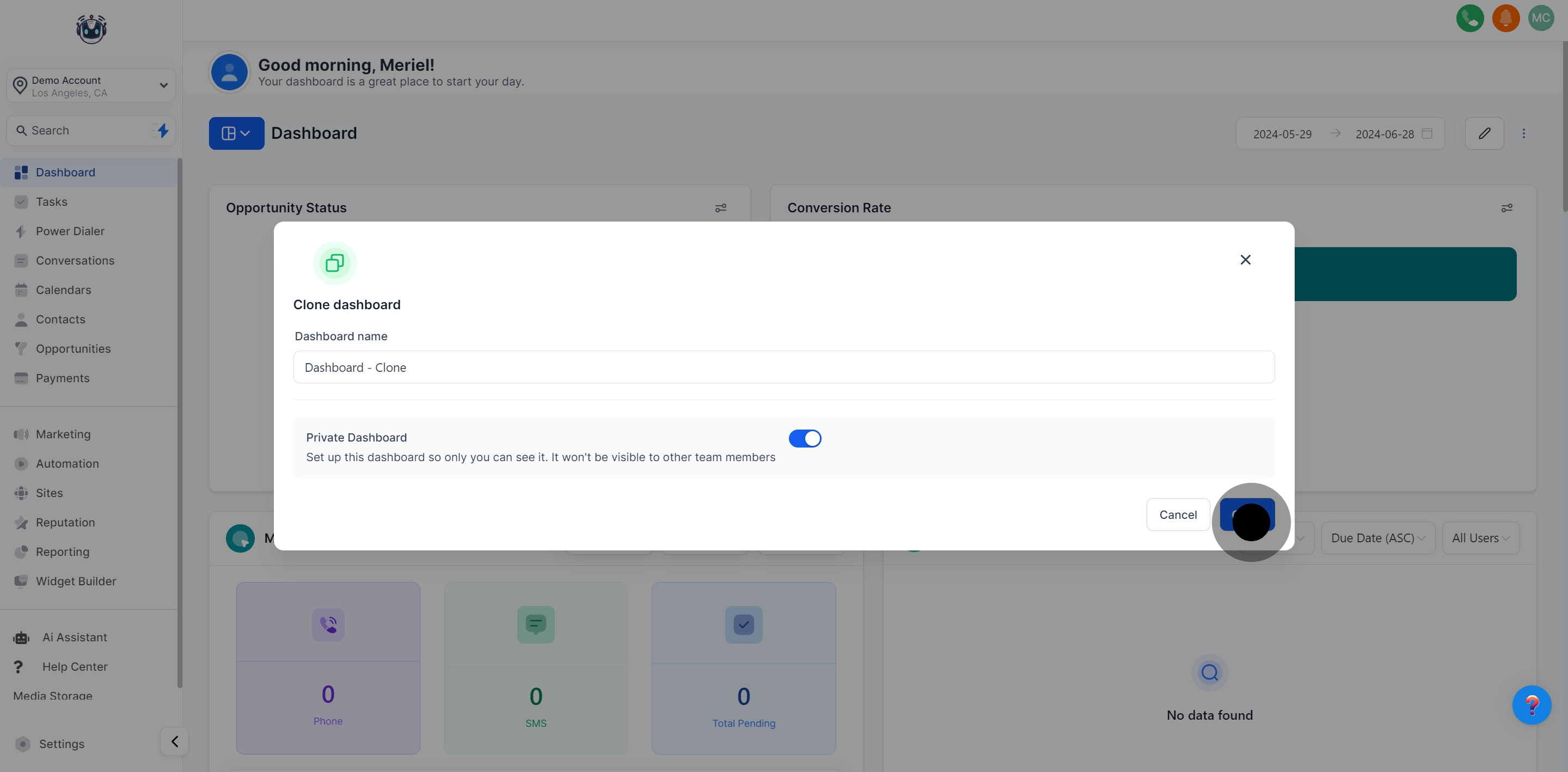Open the dashboard layout switcher dropdown

coord(236,133)
